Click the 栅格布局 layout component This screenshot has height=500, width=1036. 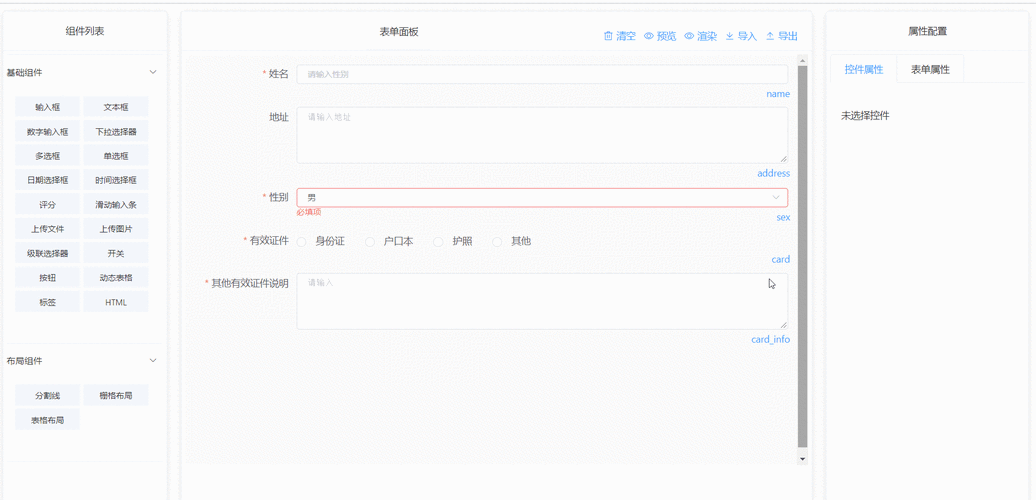coord(116,396)
